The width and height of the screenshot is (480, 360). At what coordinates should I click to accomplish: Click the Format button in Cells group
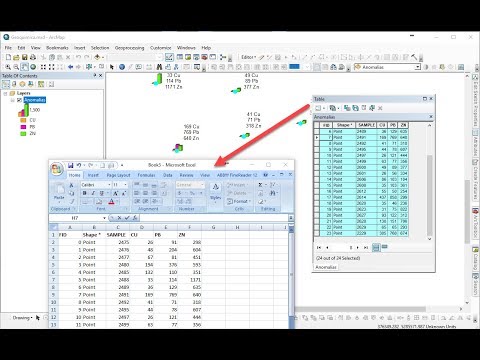click(x=239, y=201)
